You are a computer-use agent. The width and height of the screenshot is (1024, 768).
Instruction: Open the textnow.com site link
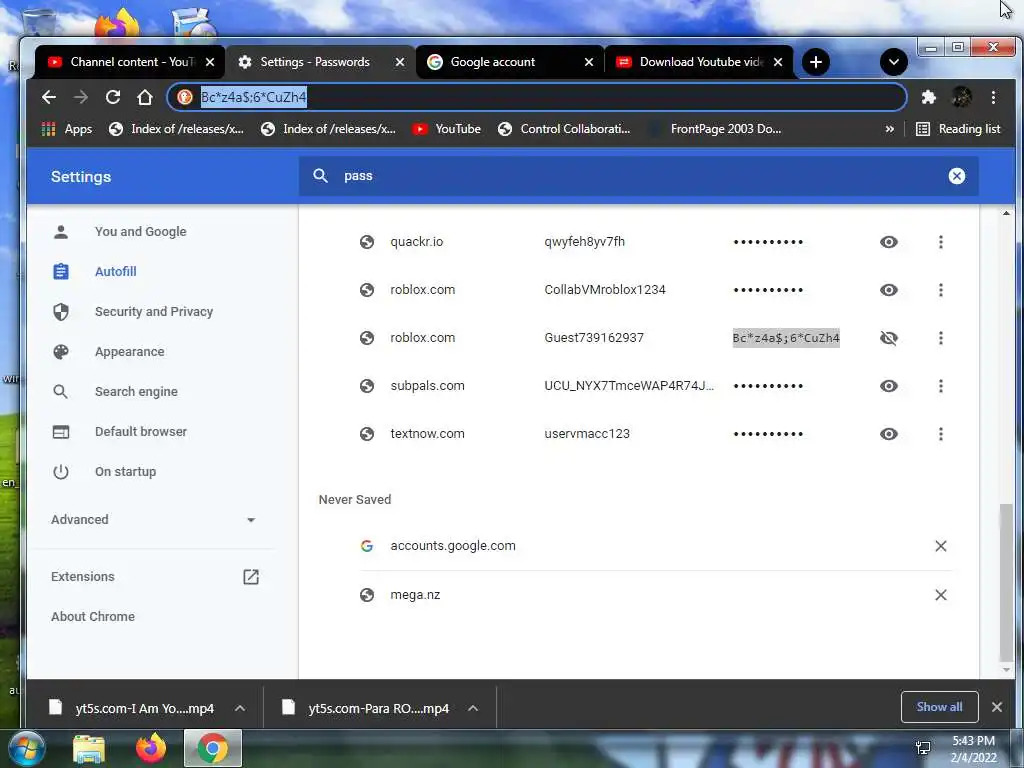click(427, 434)
